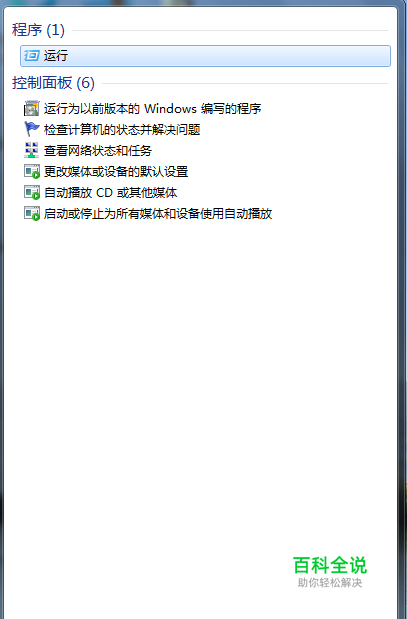Click the icon beside 启动或停止为所有媒体和设备使用自动播放
The height and width of the screenshot is (619, 407).
32,214
